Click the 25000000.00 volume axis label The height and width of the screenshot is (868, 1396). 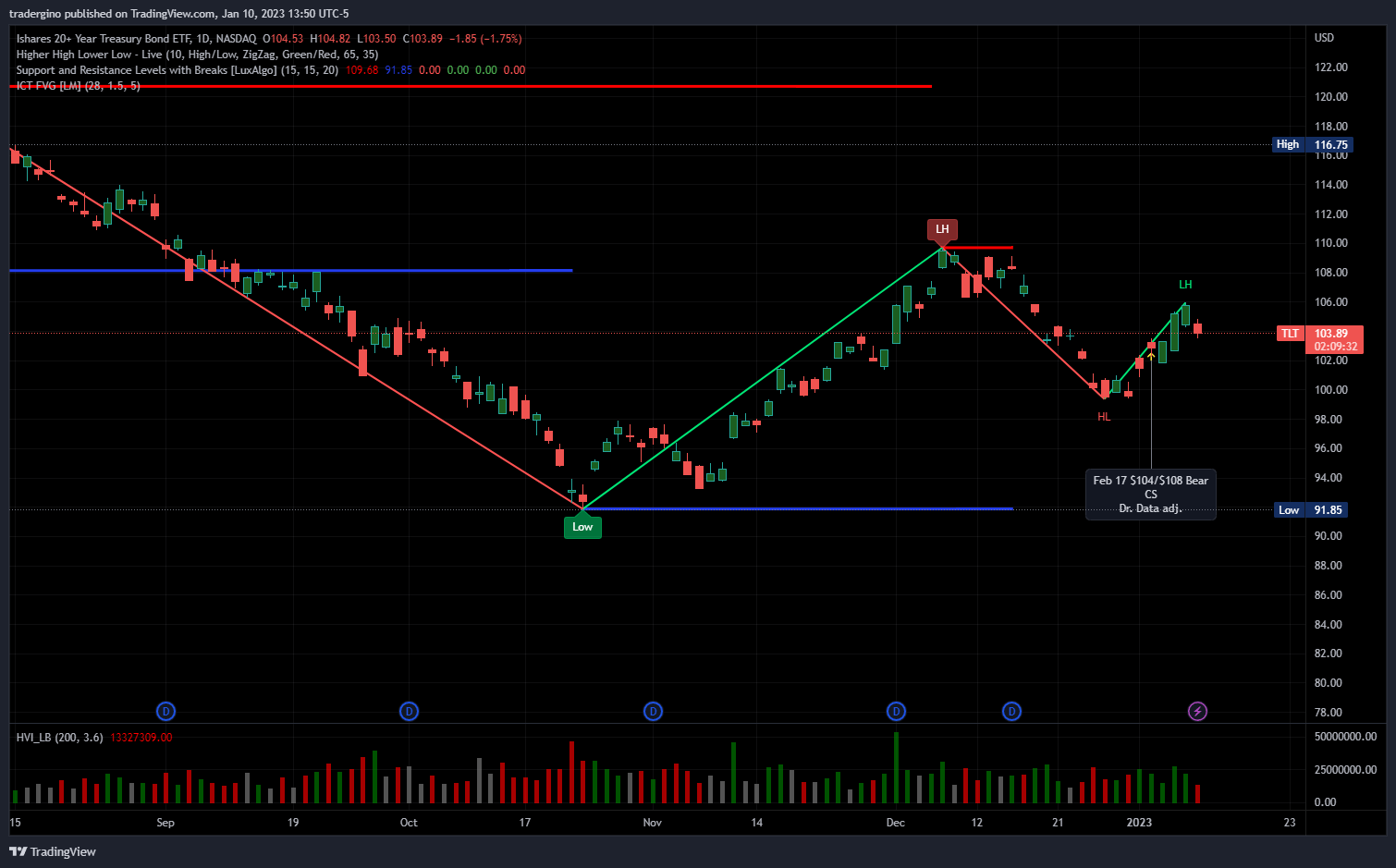(1345, 770)
